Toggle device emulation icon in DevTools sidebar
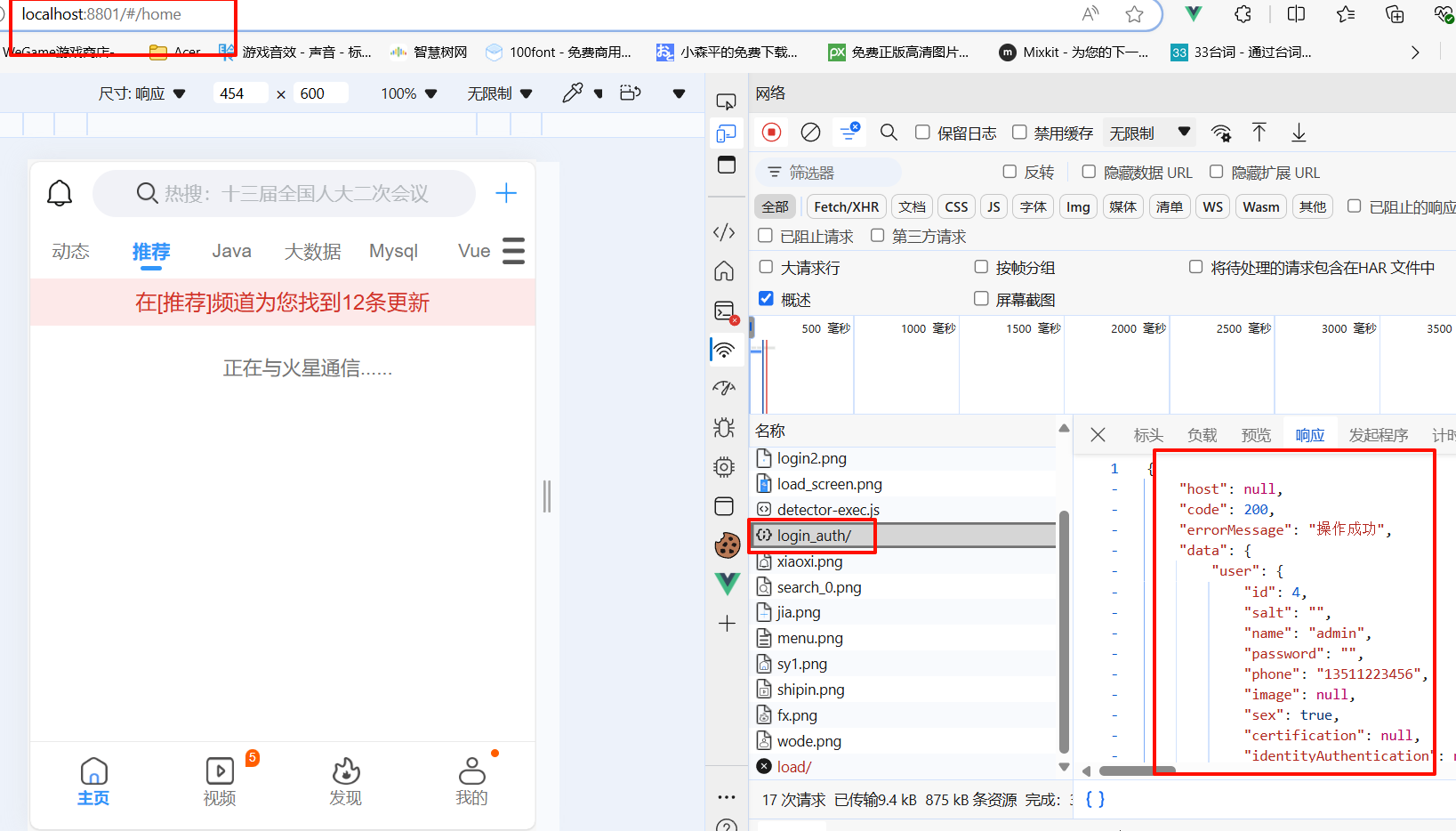 [x=726, y=133]
